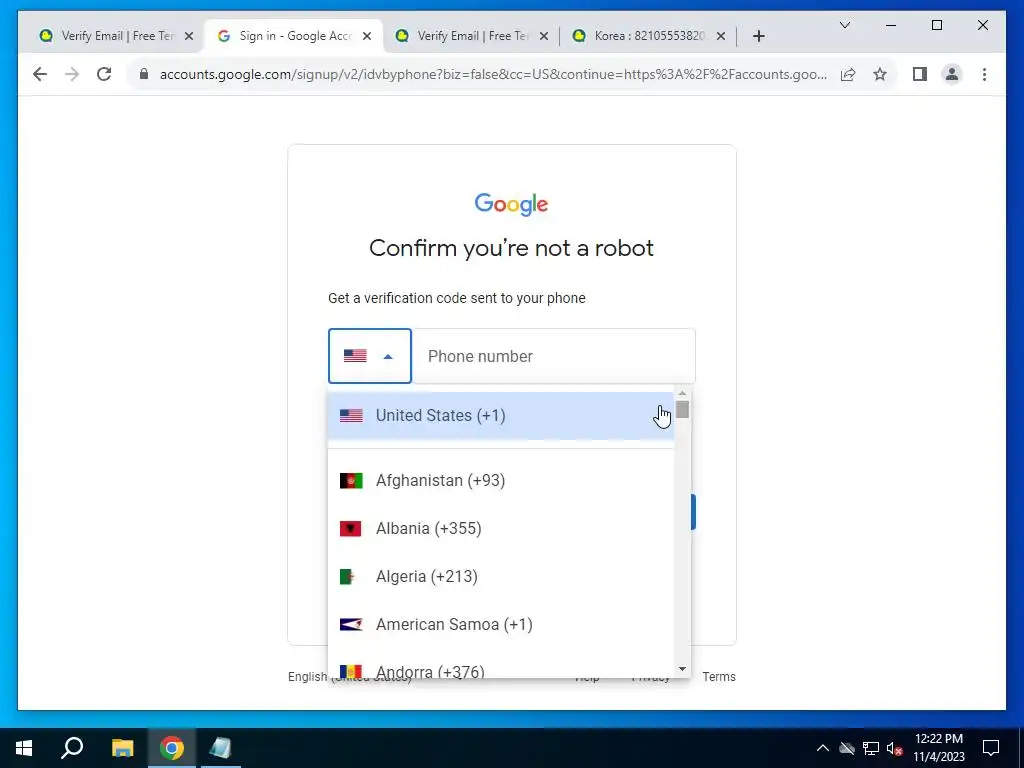Image resolution: width=1024 pixels, height=768 pixels.
Task: Click the browser forward arrow
Action: (x=72, y=74)
